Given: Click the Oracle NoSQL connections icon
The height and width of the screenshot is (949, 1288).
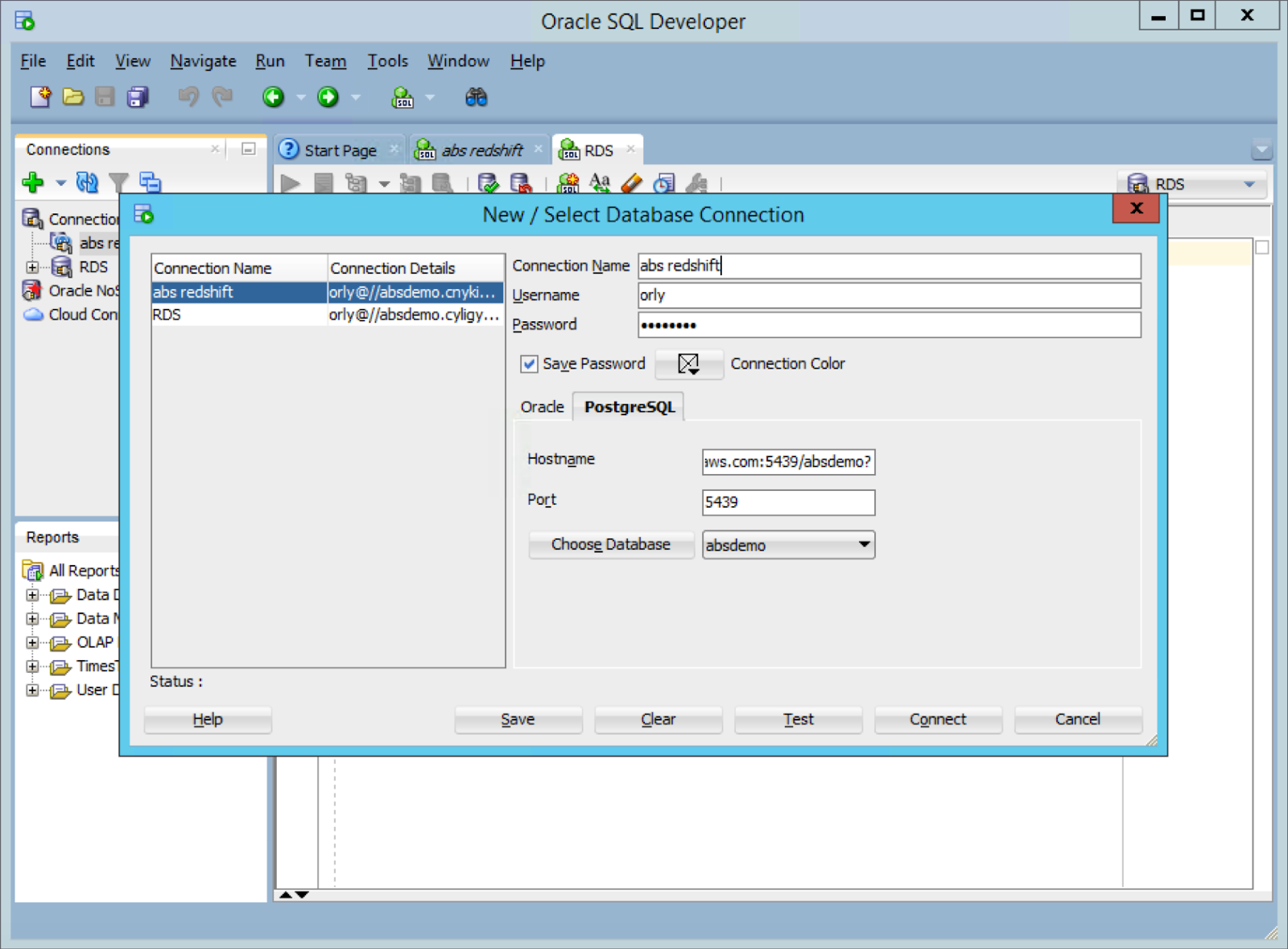Looking at the screenshot, I should (x=32, y=291).
